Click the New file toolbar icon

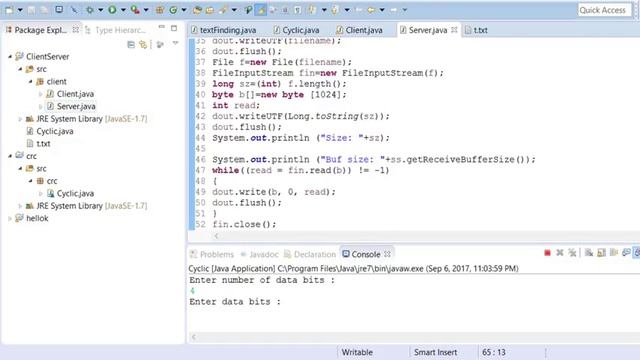click(x=9, y=10)
